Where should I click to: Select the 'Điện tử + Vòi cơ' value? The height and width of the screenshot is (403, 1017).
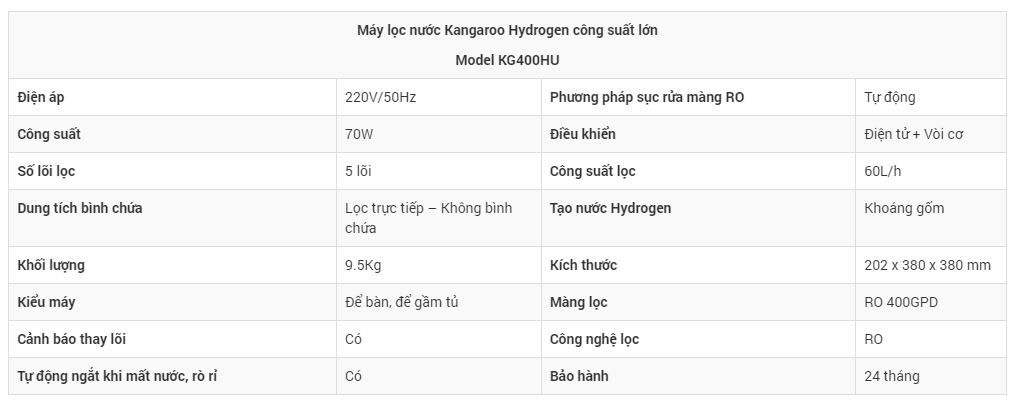coord(914,134)
